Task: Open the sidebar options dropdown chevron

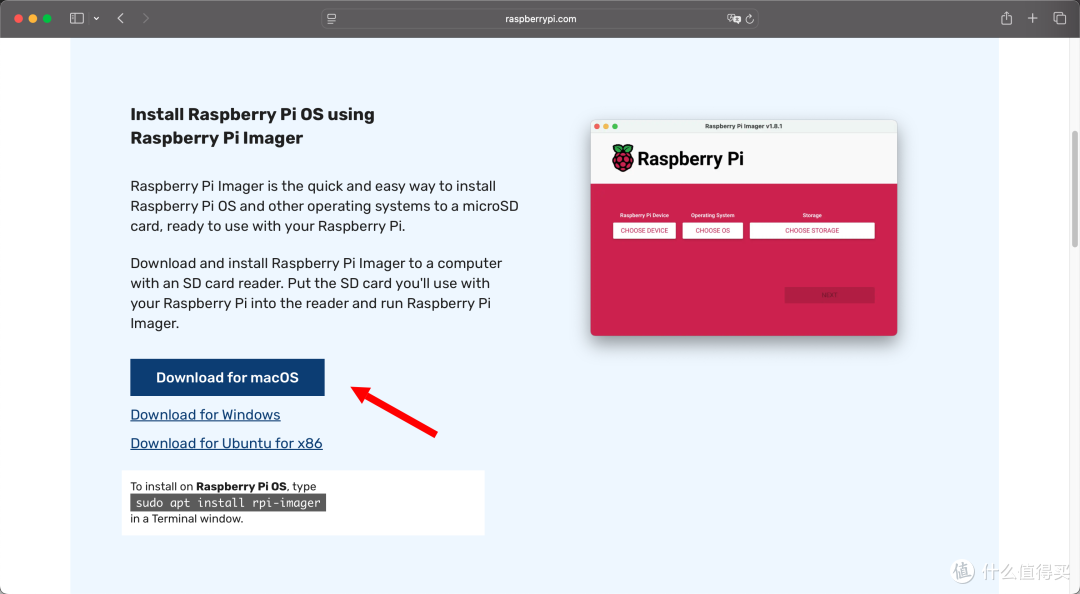Action: [96, 19]
